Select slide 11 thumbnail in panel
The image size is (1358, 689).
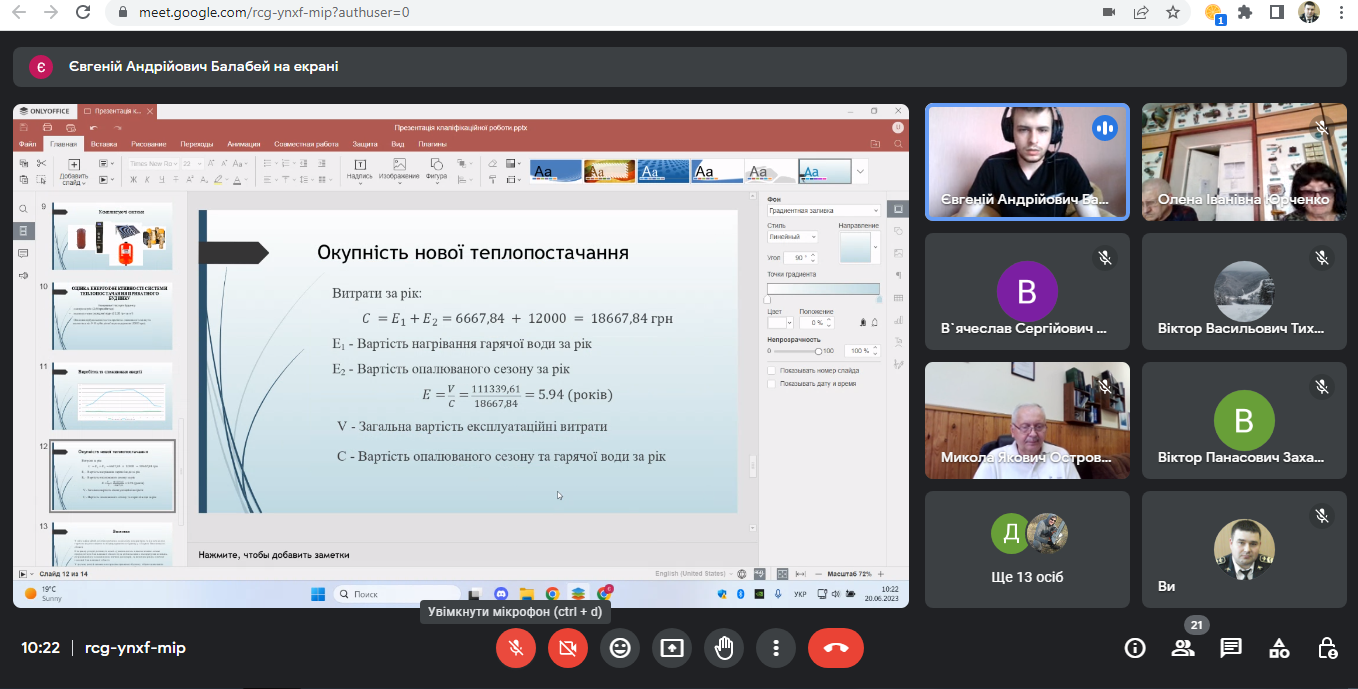pyautogui.click(x=112, y=396)
